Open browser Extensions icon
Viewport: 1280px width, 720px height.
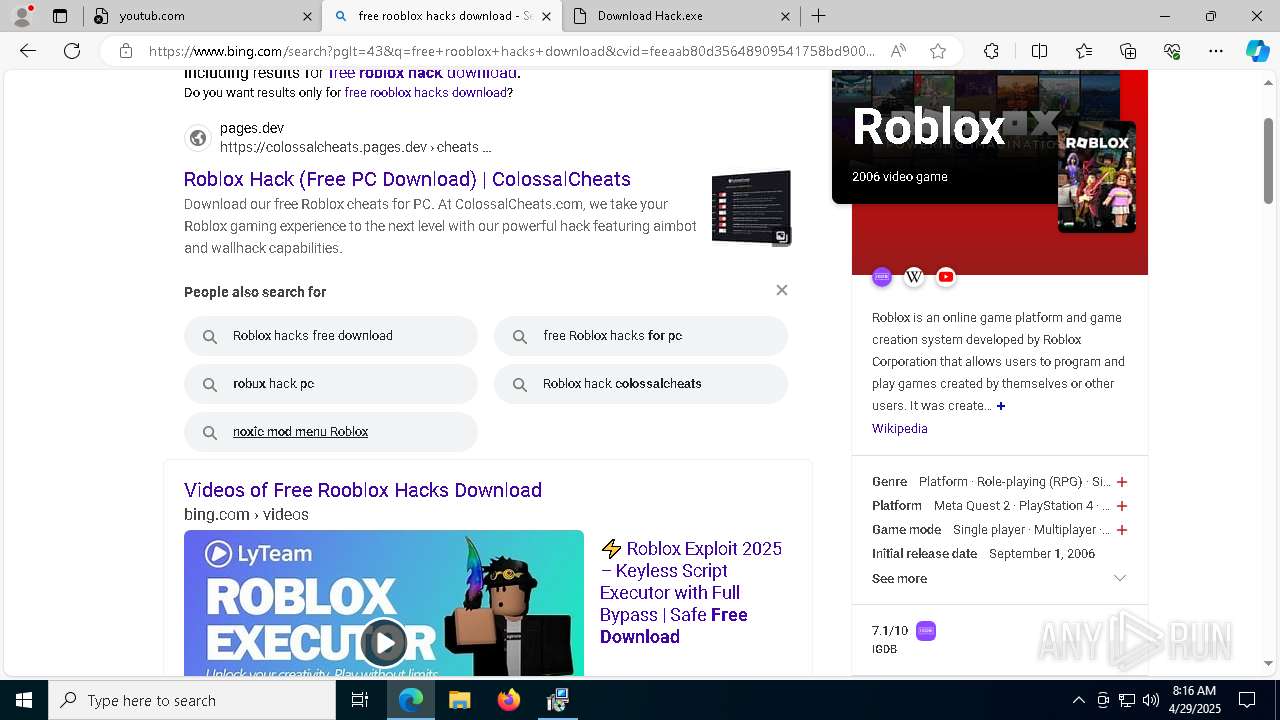coord(991,51)
